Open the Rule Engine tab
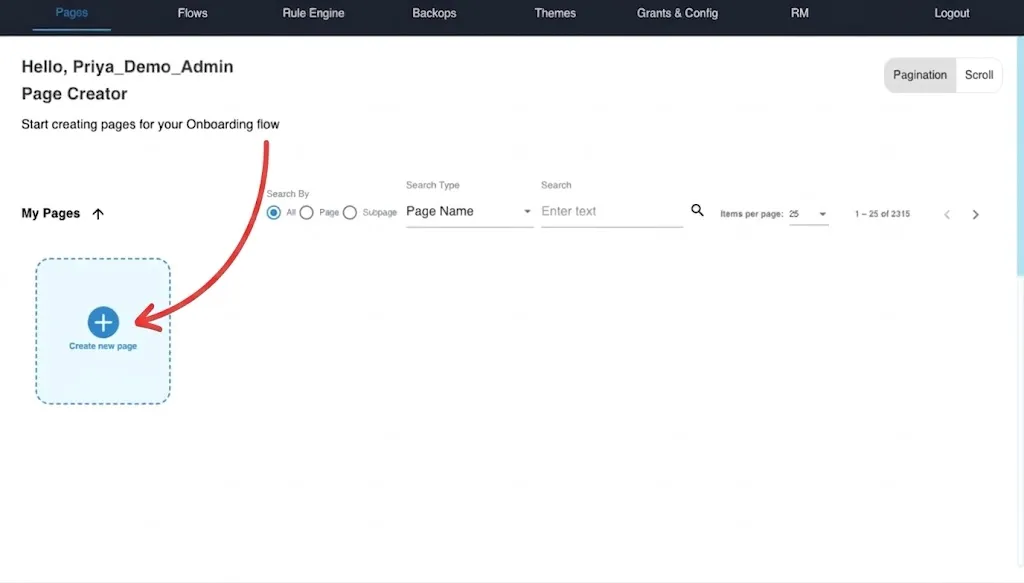Image resolution: width=1024 pixels, height=583 pixels. (x=313, y=13)
